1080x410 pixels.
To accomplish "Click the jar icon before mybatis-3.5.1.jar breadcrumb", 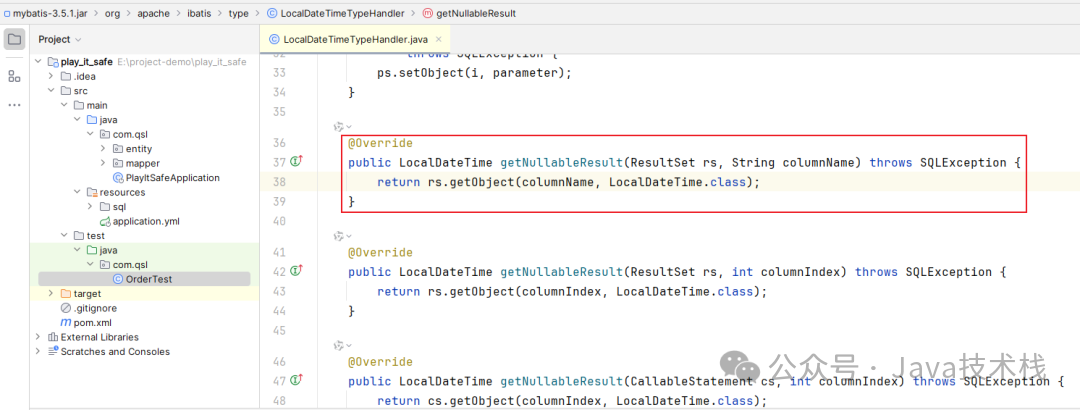I will (6, 13).
